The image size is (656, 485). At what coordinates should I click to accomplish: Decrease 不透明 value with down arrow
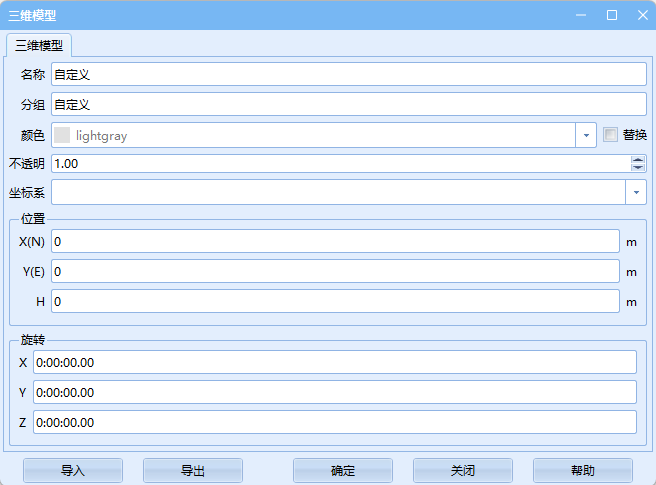(638, 167)
